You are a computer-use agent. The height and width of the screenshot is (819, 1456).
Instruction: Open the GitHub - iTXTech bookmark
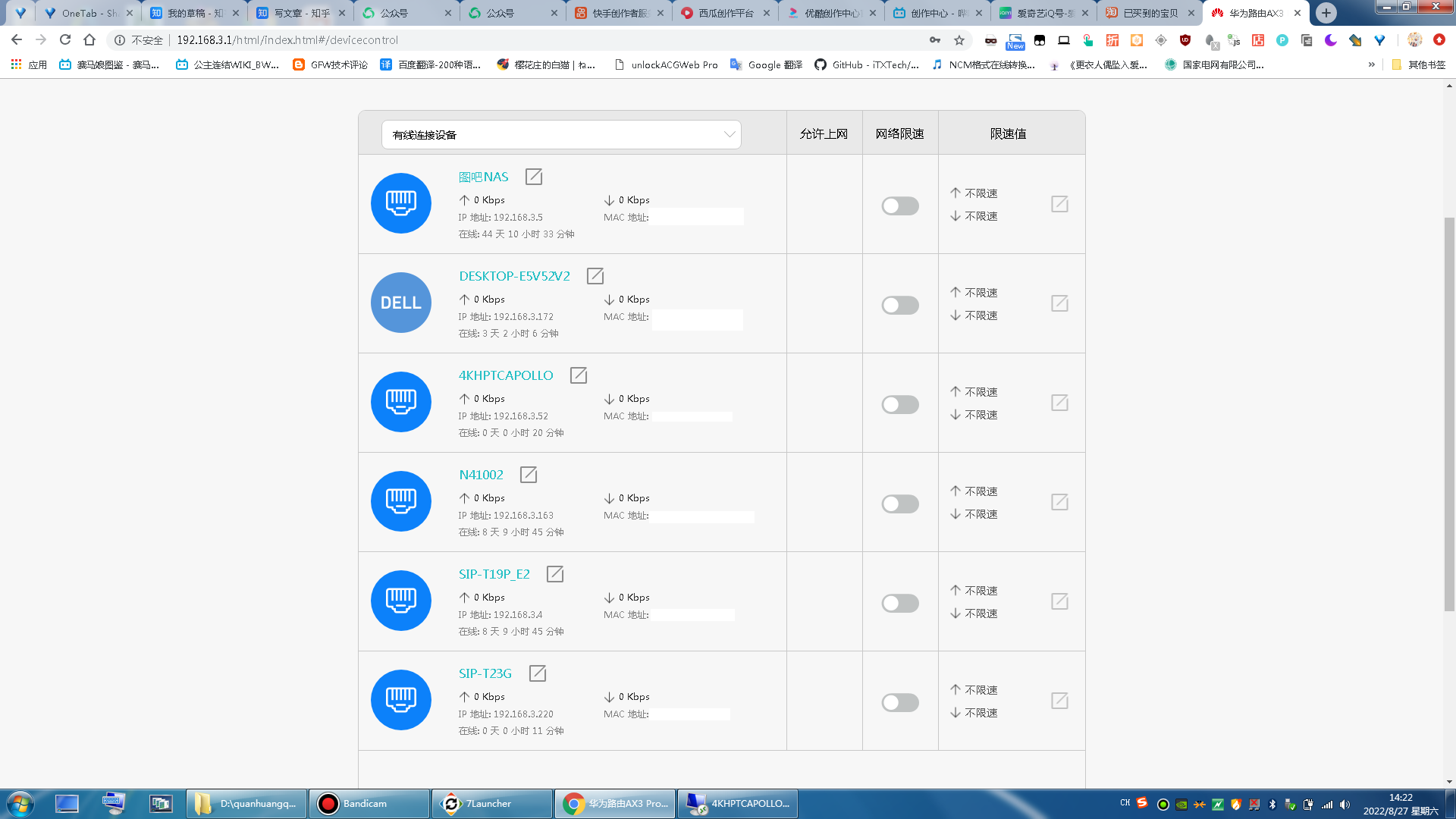tap(866, 65)
